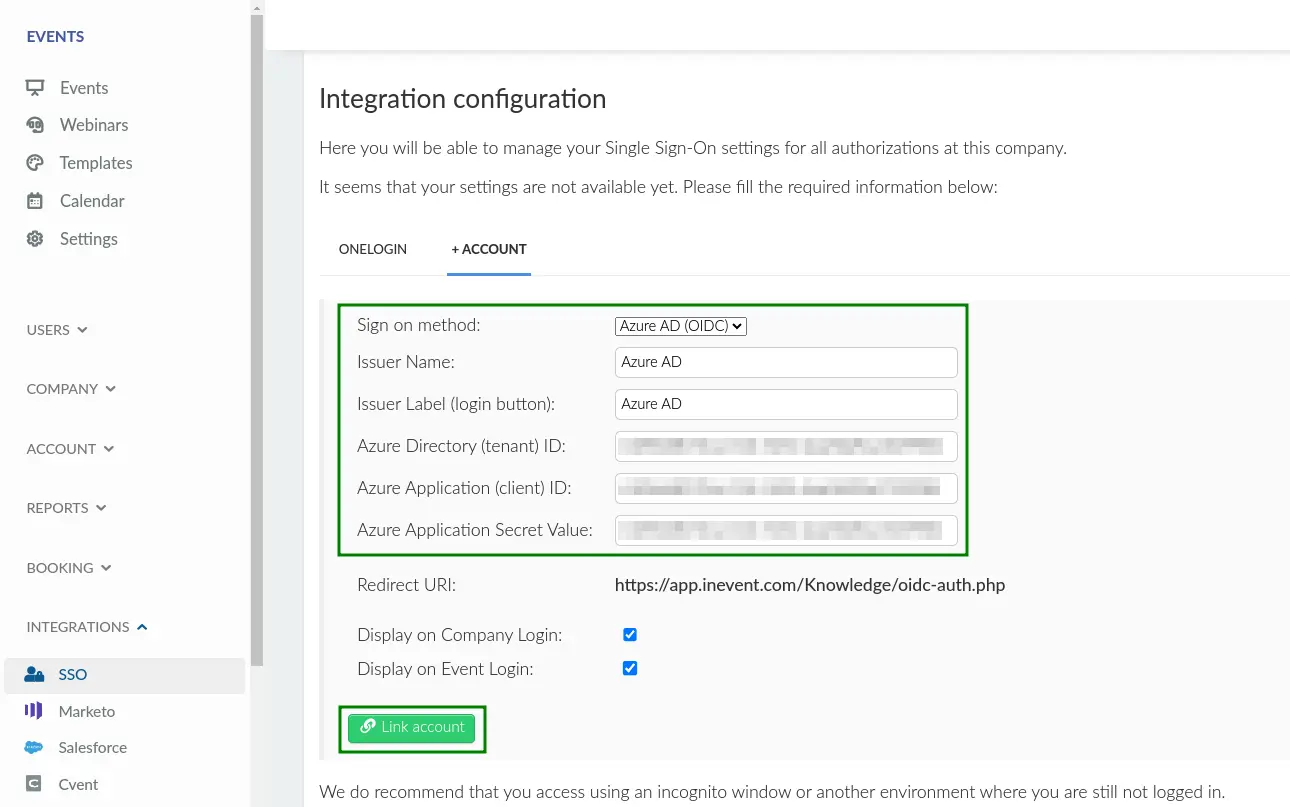
Task: Click the Calendar icon in sidebar
Action: tap(35, 201)
